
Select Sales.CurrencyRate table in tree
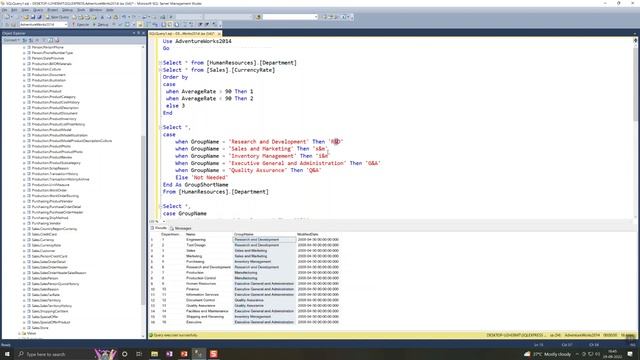pos(46,245)
